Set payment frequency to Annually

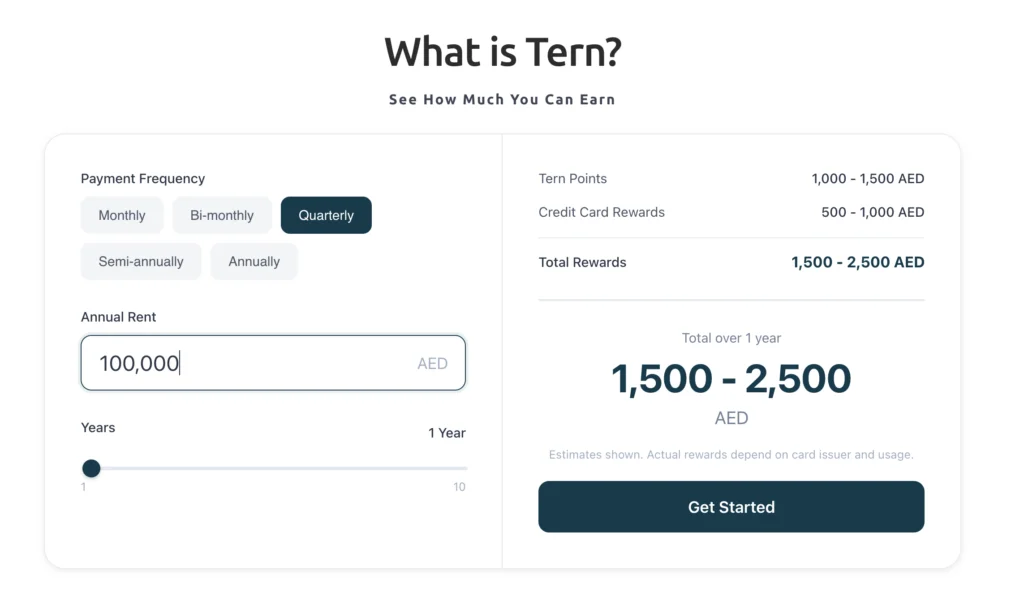pyautogui.click(x=254, y=262)
